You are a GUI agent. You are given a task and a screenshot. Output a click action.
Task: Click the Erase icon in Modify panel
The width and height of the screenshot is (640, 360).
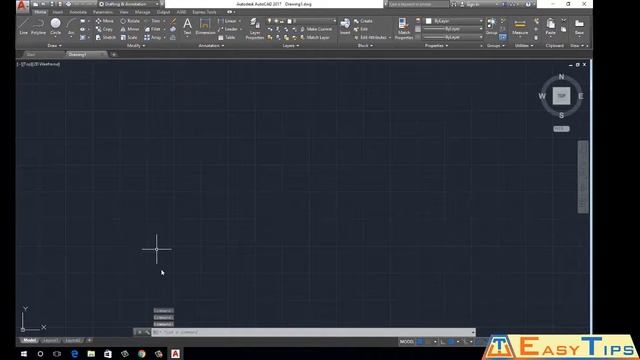[173, 21]
